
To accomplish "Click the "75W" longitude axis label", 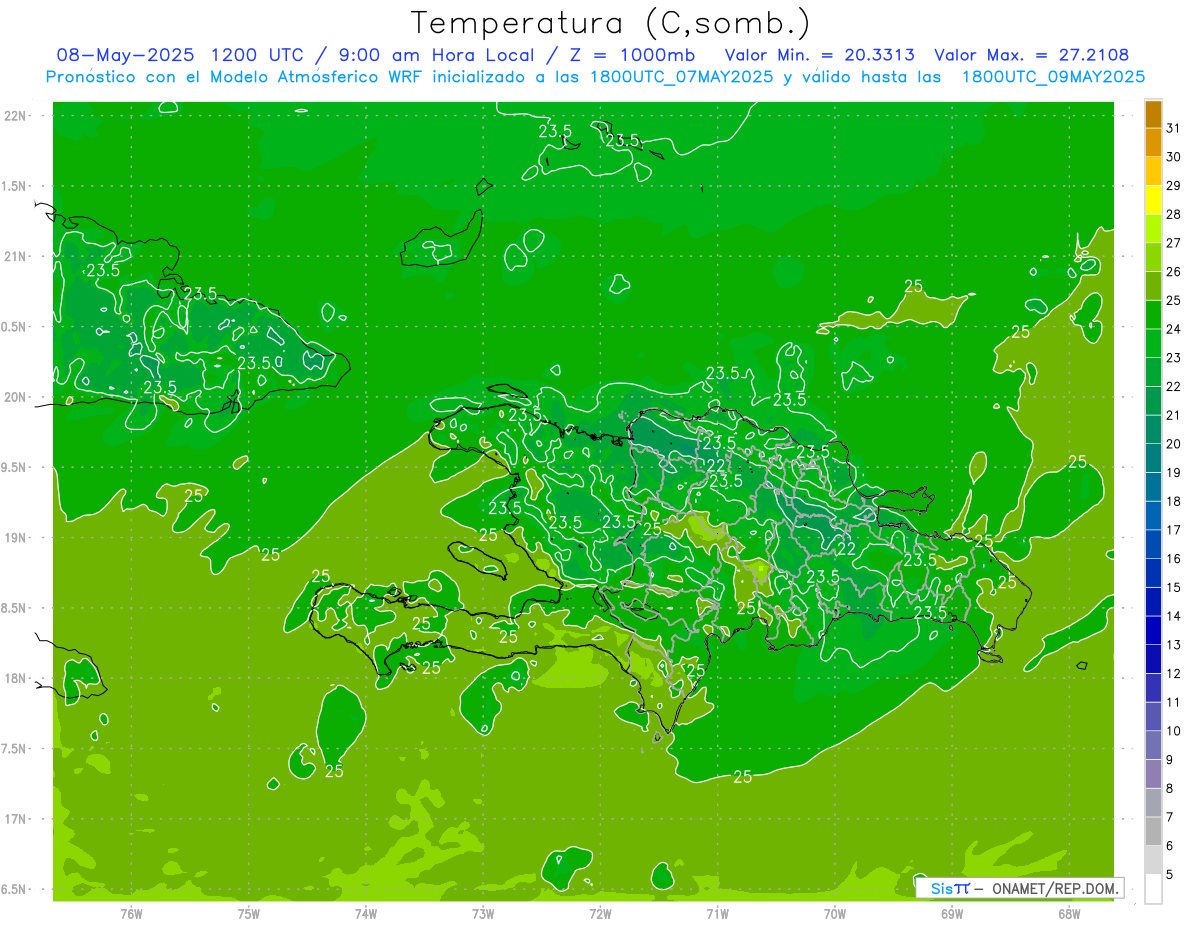I will point(249,913).
